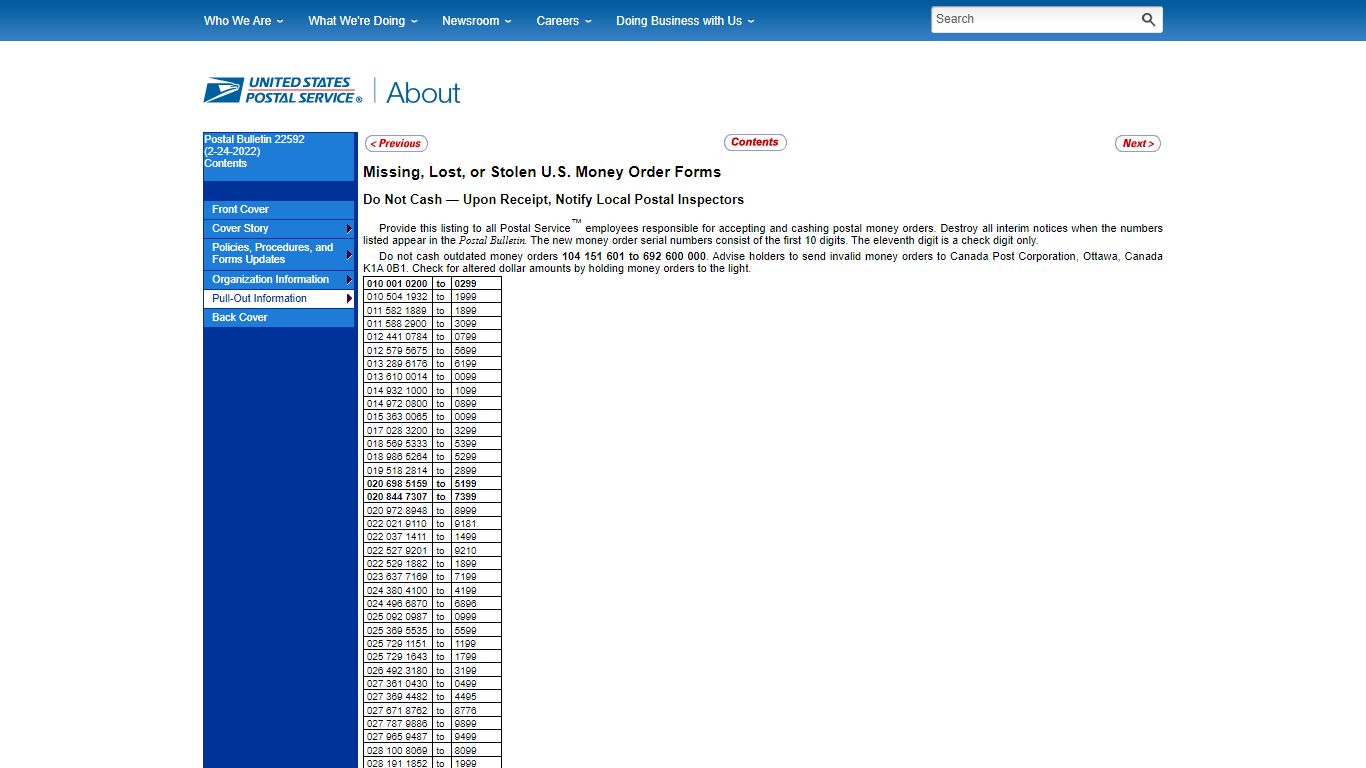Viewport: 1366px width, 768px height.
Task: Click serial number 025 369 5535
Action: tap(397, 630)
